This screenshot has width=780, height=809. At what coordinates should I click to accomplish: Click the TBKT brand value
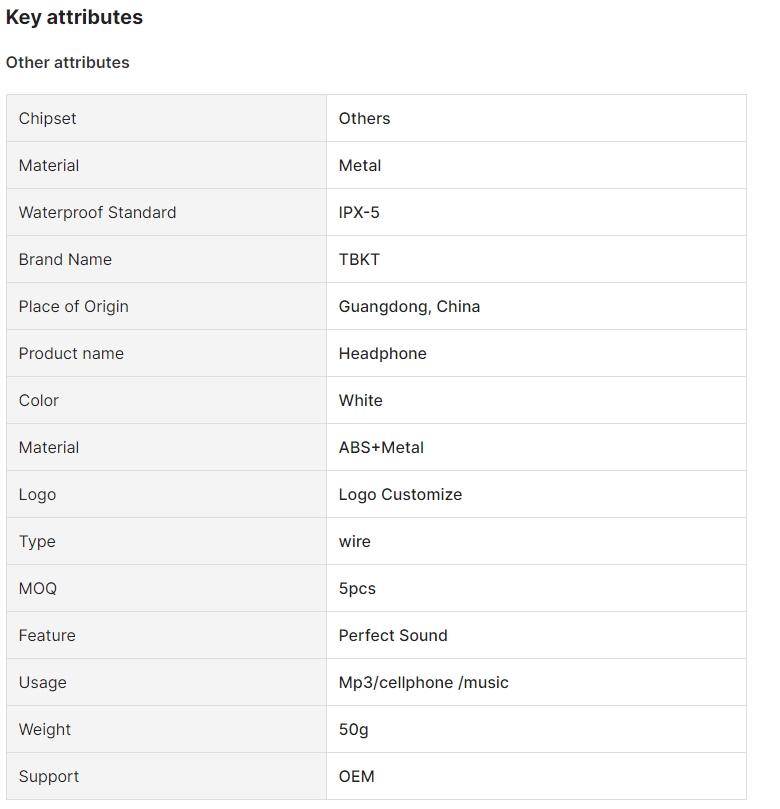click(359, 259)
